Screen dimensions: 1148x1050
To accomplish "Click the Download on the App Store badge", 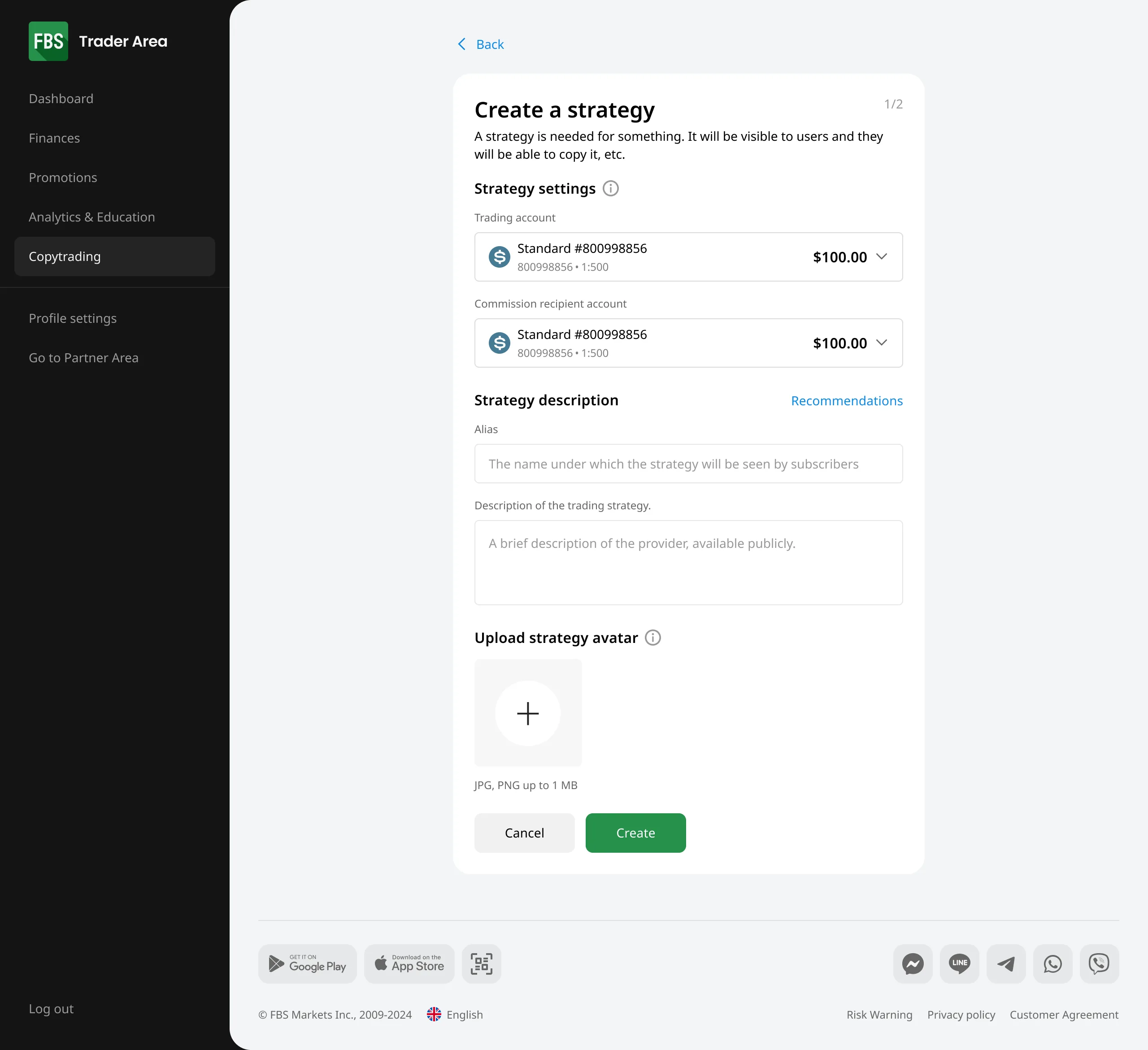I will (409, 963).
